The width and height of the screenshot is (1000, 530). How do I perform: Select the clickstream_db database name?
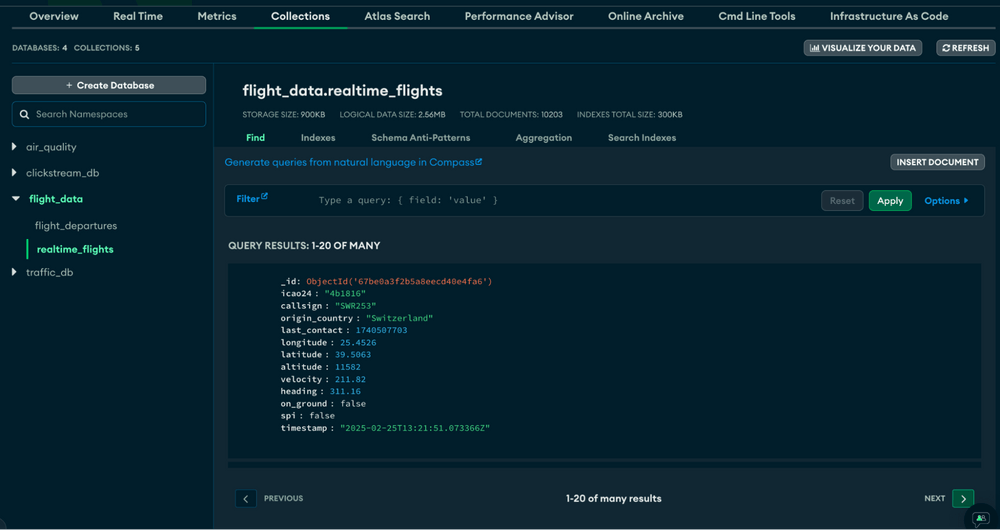(x=62, y=173)
